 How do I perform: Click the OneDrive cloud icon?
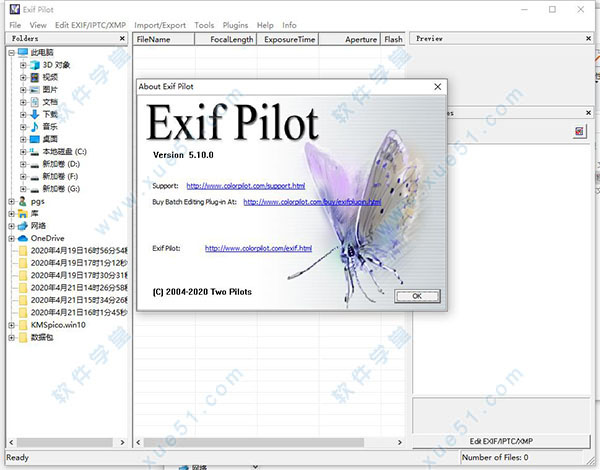23,238
